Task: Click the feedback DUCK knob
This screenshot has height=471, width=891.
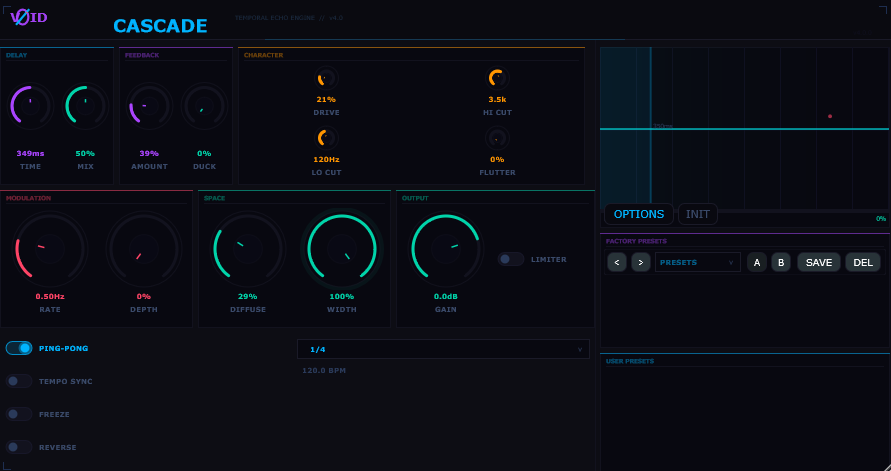Action: click(204, 106)
